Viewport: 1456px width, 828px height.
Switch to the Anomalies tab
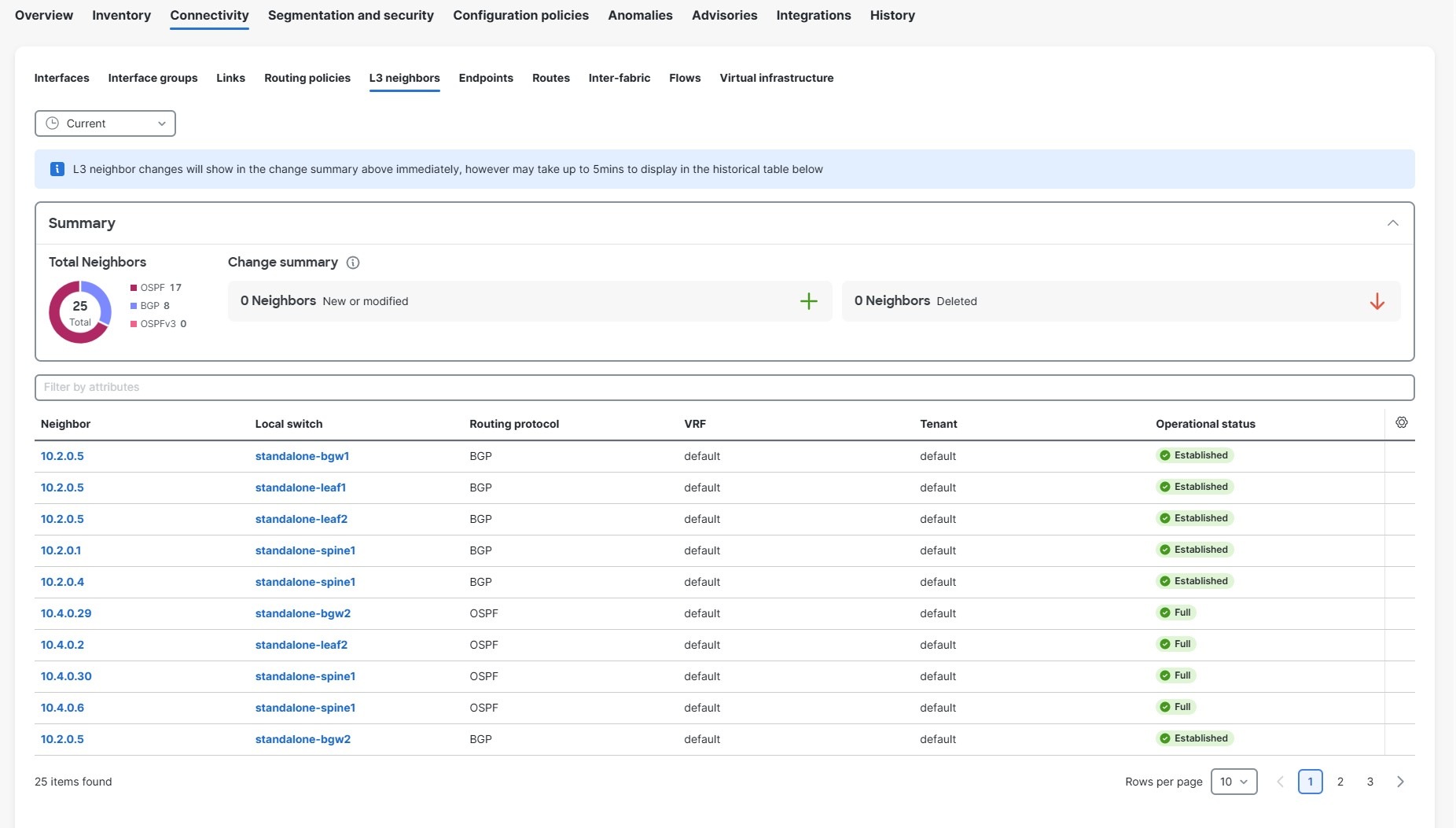640,16
